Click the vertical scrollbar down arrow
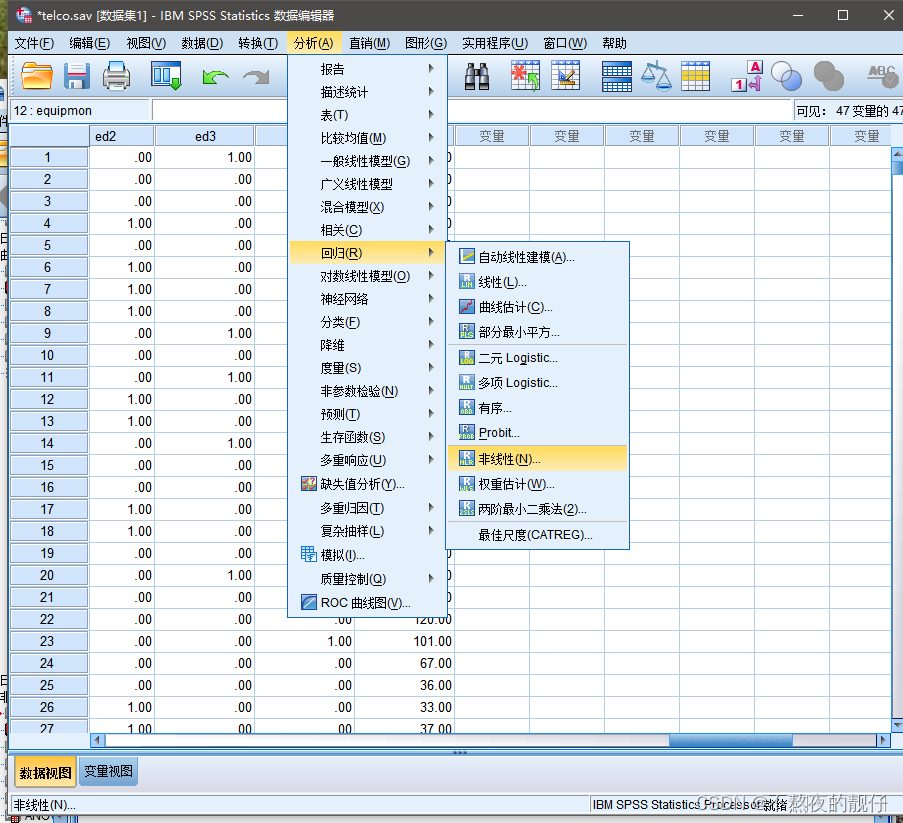The height and width of the screenshot is (823, 903). pyautogui.click(x=897, y=725)
